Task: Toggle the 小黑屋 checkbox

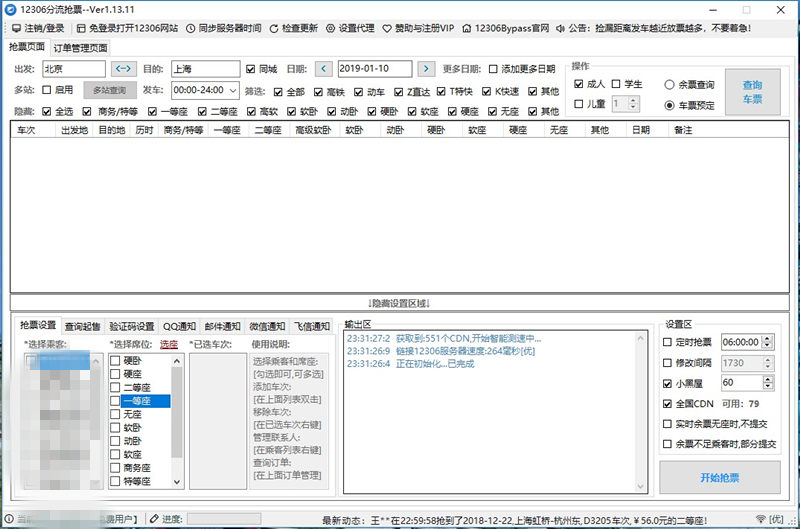Action: tap(667, 383)
